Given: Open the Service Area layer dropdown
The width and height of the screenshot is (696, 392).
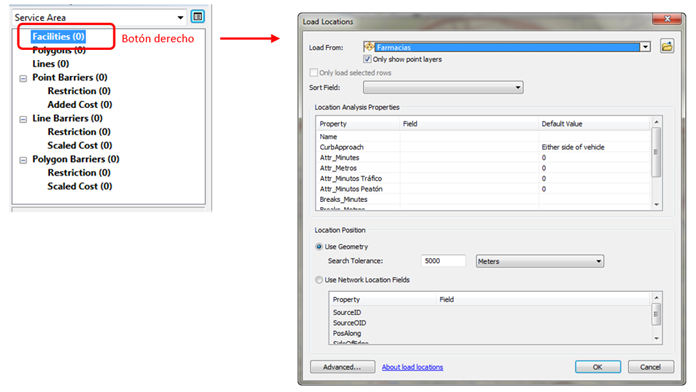Looking at the screenshot, I should coord(180,17).
